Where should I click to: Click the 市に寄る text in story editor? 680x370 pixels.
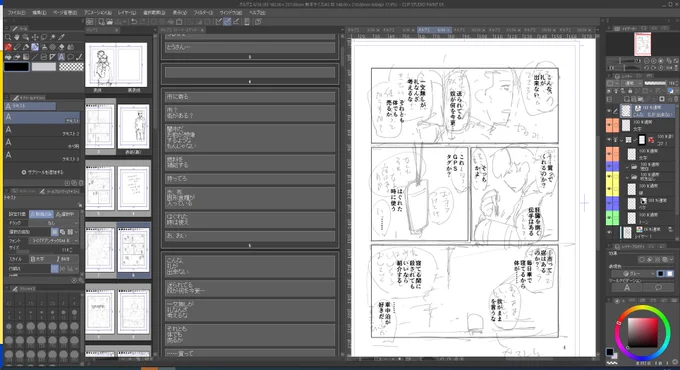pyautogui.click(x=177, y=97)
